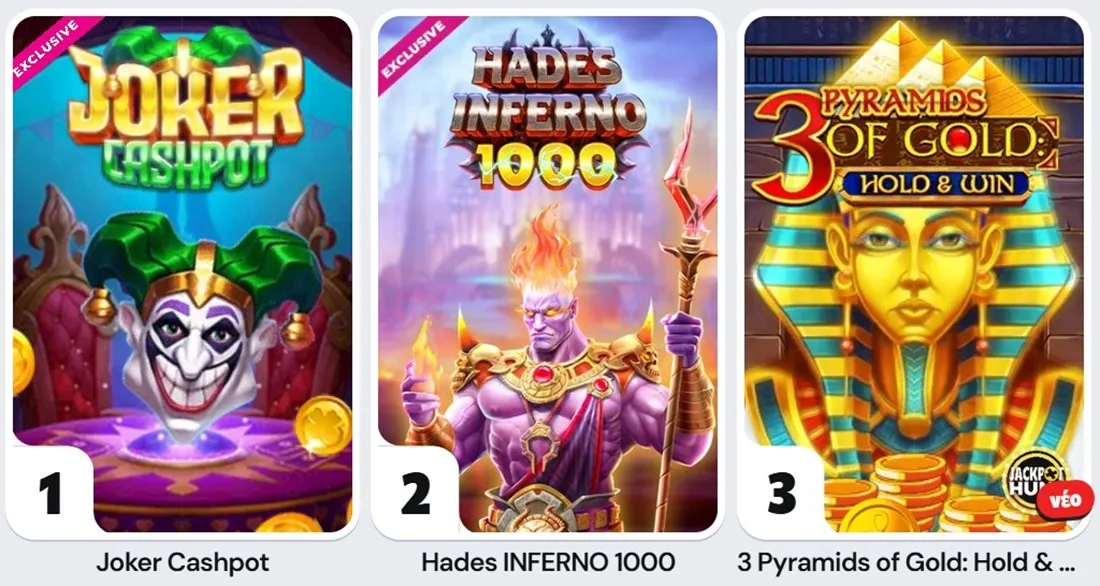Image resolution: width=1100 pixels, height=586 pixels.
Task: Click the Hold & Win blue banner
Action: pyautogui.click(x=937, y=185)
